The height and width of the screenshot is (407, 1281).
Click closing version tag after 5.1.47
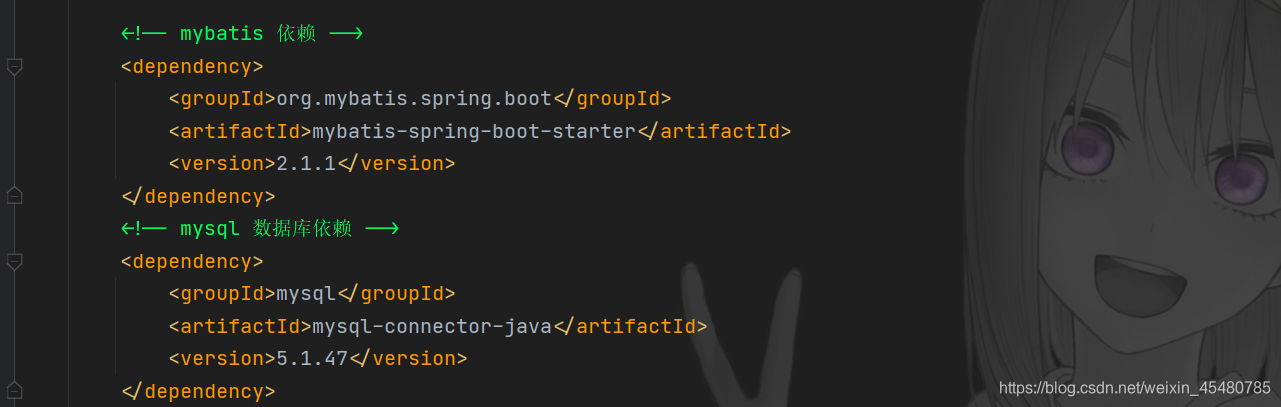(408, 358)
